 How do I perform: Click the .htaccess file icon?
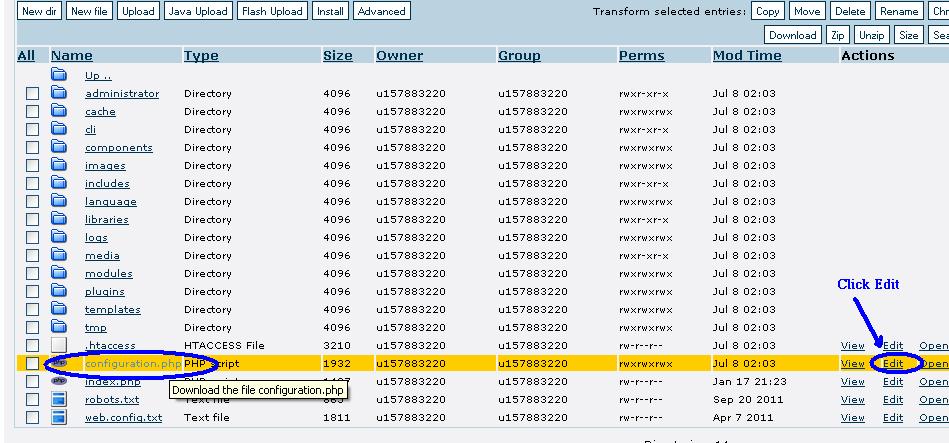[59, 345]
